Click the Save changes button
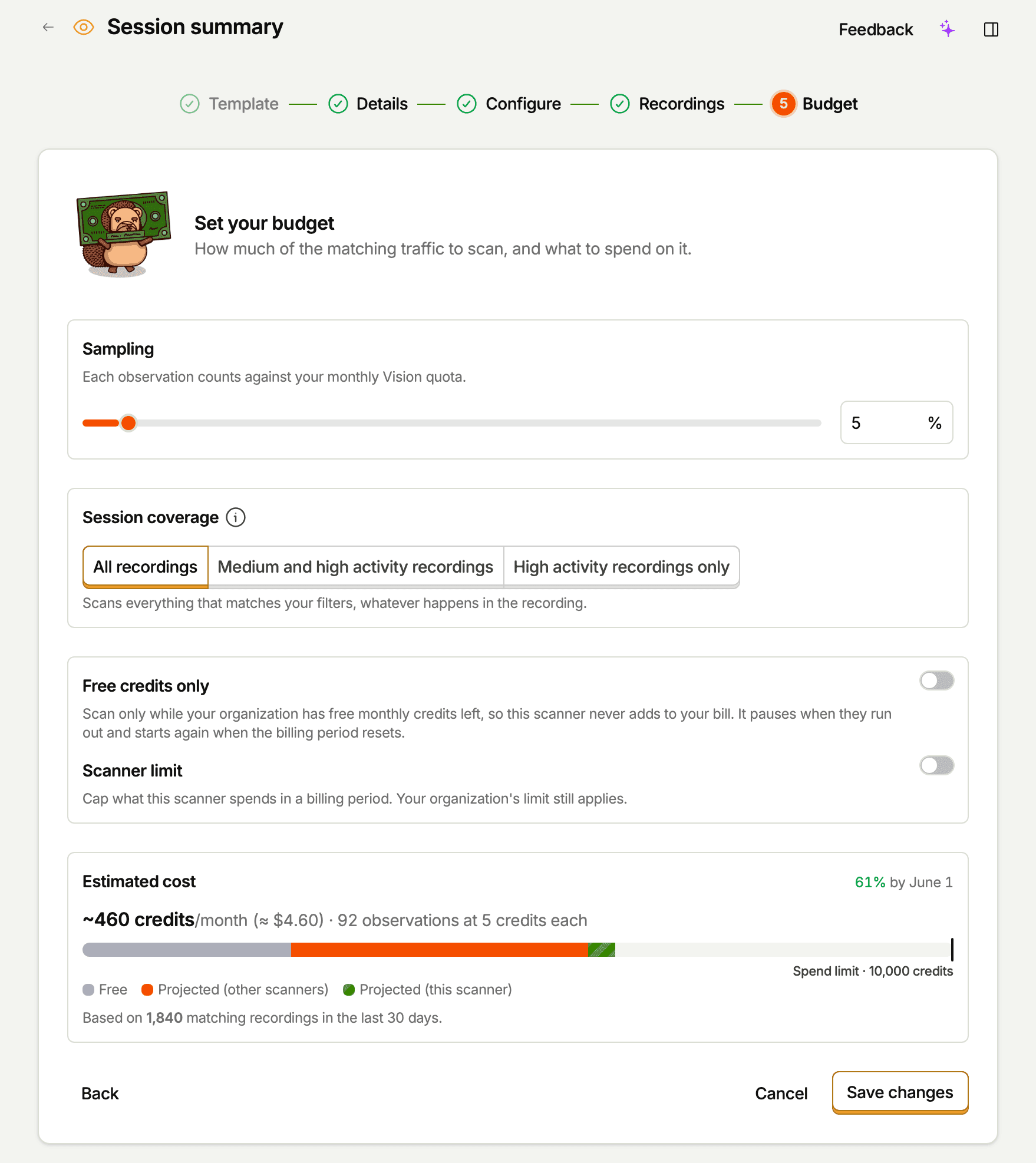Image resolution: width=1036 pixels, height=1163 pixels. click(900, 1092)
